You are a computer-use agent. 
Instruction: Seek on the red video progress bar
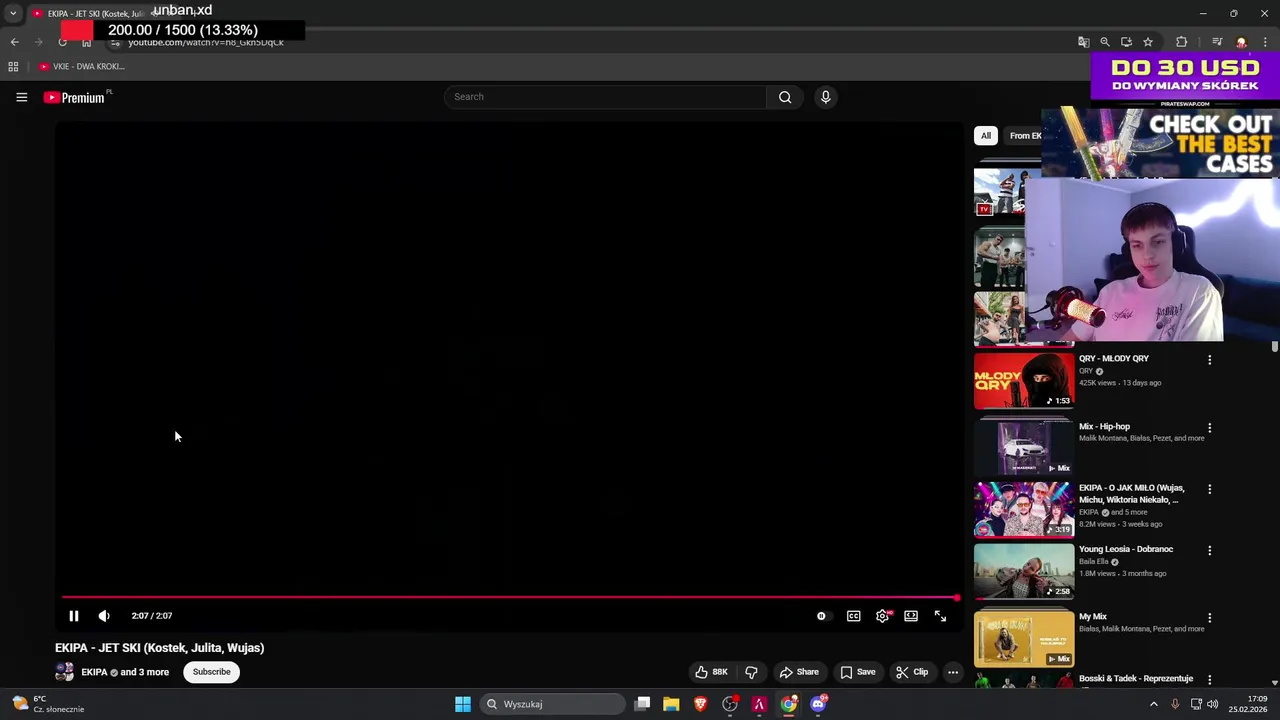coord(508,598)
